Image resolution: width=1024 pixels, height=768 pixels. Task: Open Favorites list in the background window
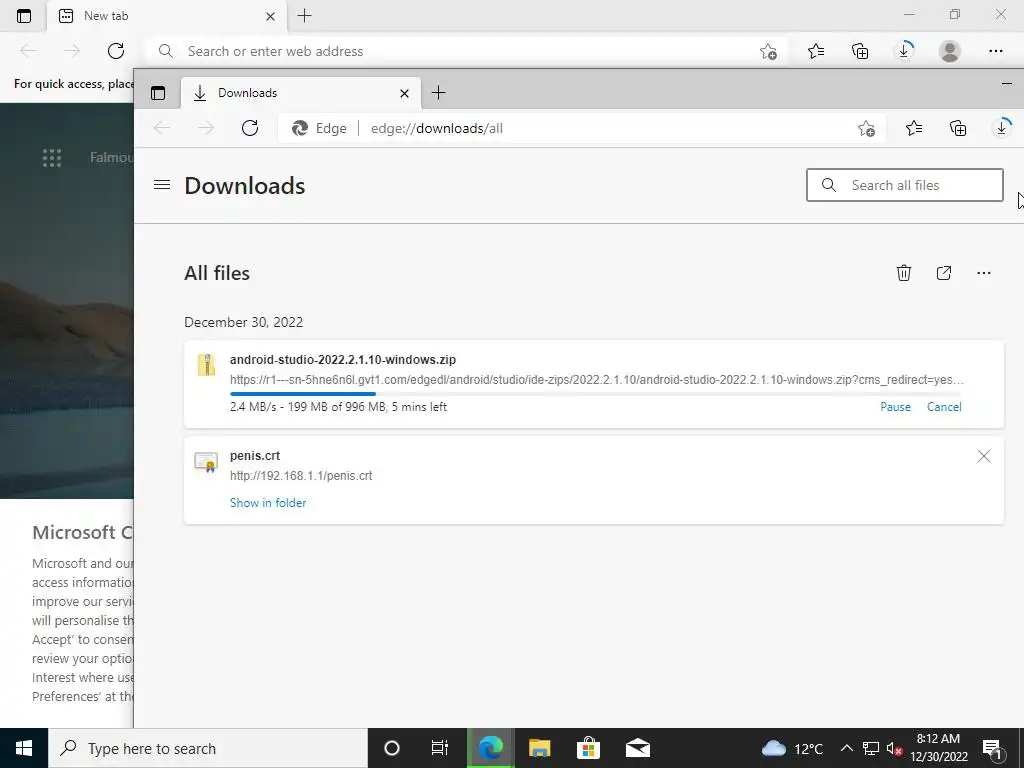pos(816,51)
